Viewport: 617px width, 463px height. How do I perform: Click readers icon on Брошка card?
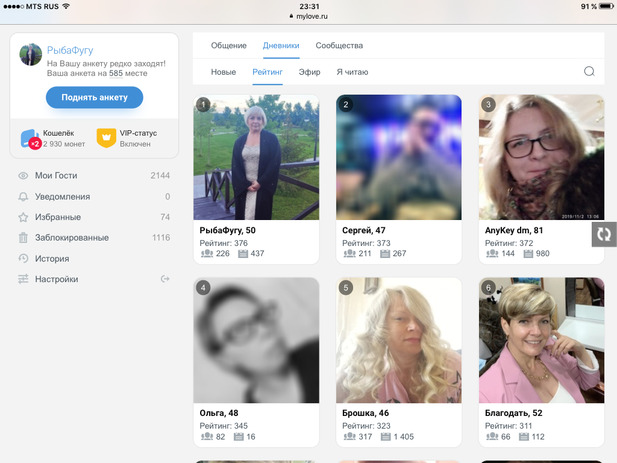(x=349, y=437)
